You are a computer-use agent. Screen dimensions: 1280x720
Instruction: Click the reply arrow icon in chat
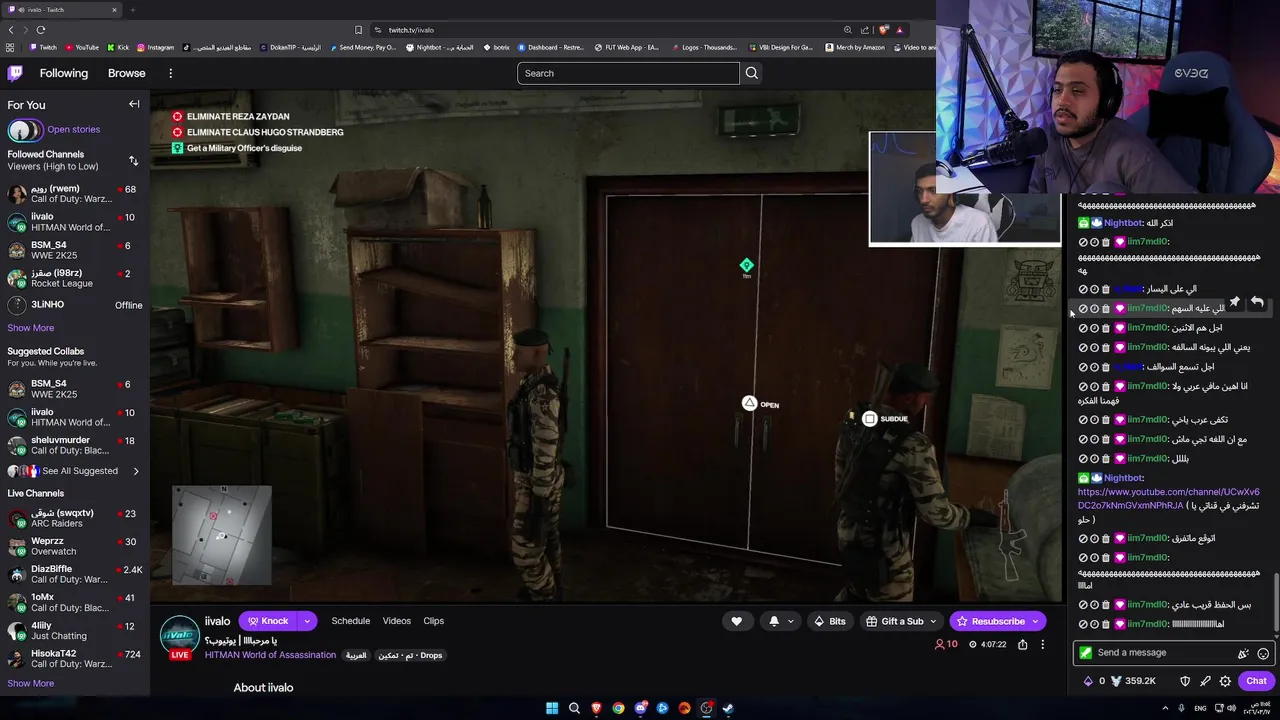point(1257,302)
